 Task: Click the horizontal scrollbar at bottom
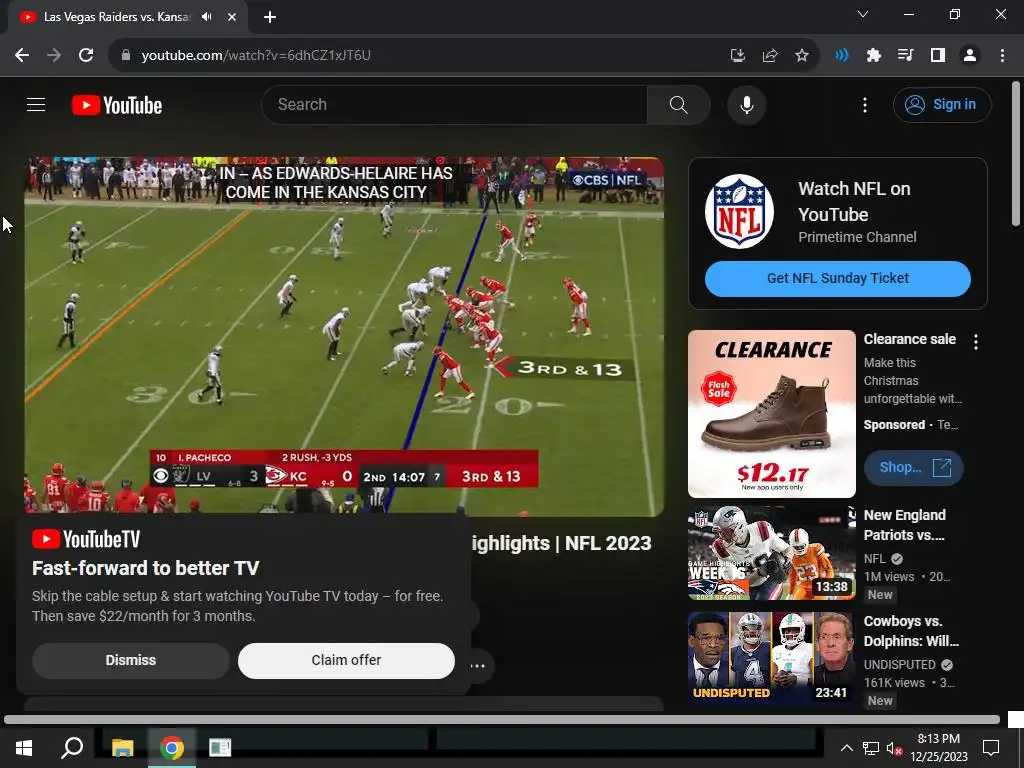(x=502, y=719)
